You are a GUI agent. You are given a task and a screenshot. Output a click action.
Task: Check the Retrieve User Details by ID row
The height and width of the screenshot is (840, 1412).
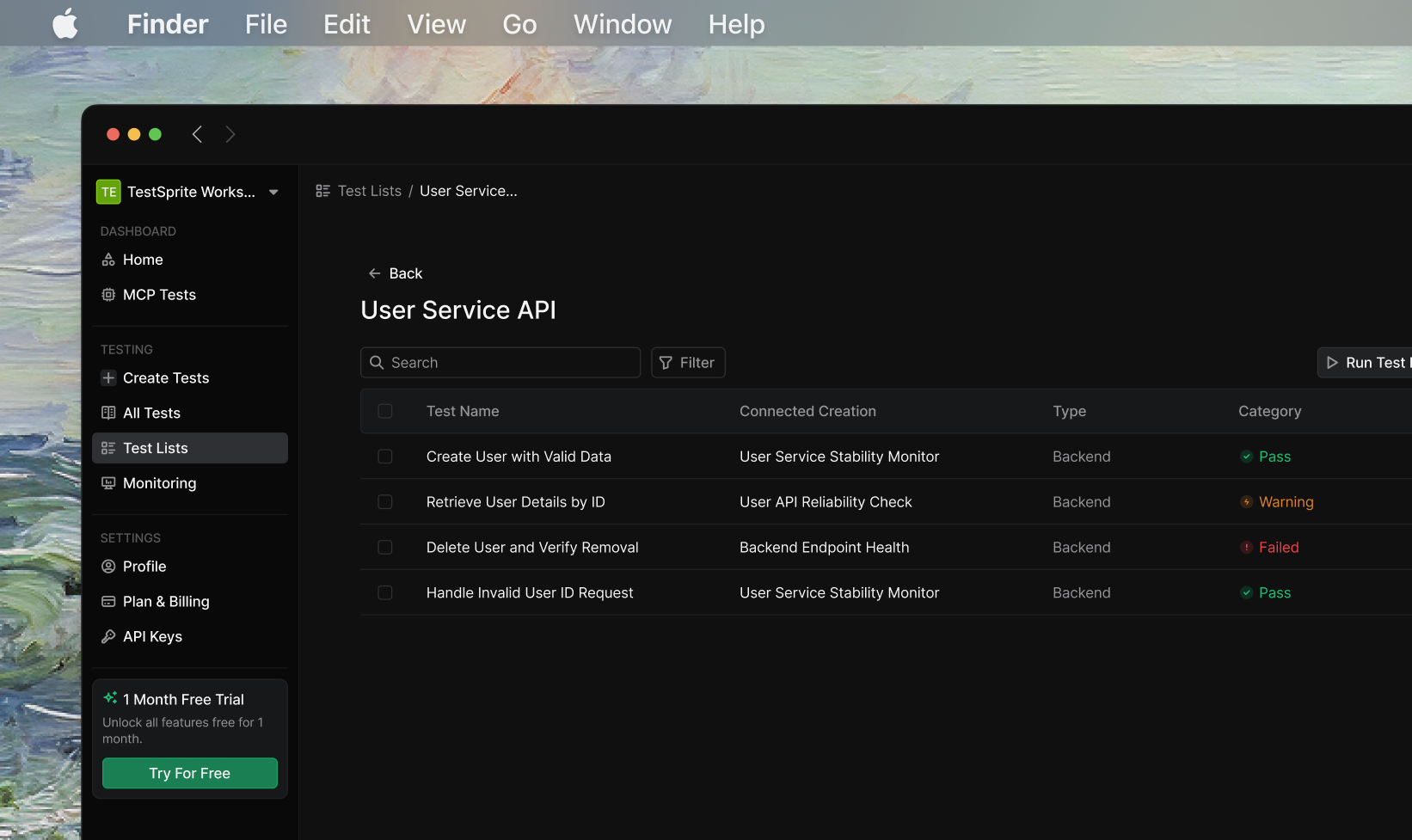(385, 502)
